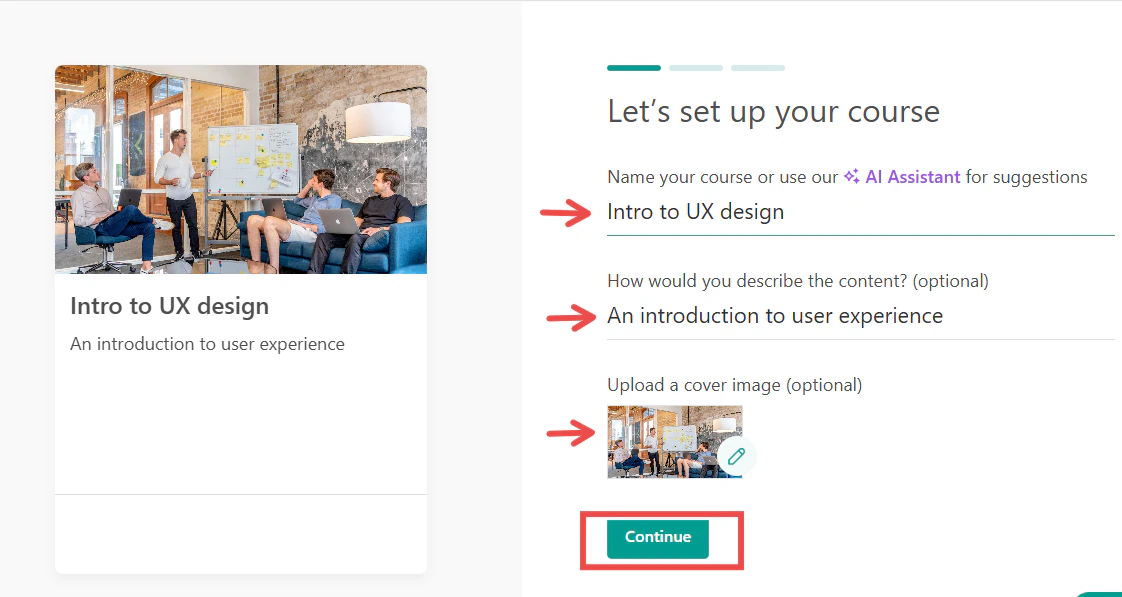Click the third progress step bar
The width and height of the screenshot is (1122, 597).
(x=758, y=68)
